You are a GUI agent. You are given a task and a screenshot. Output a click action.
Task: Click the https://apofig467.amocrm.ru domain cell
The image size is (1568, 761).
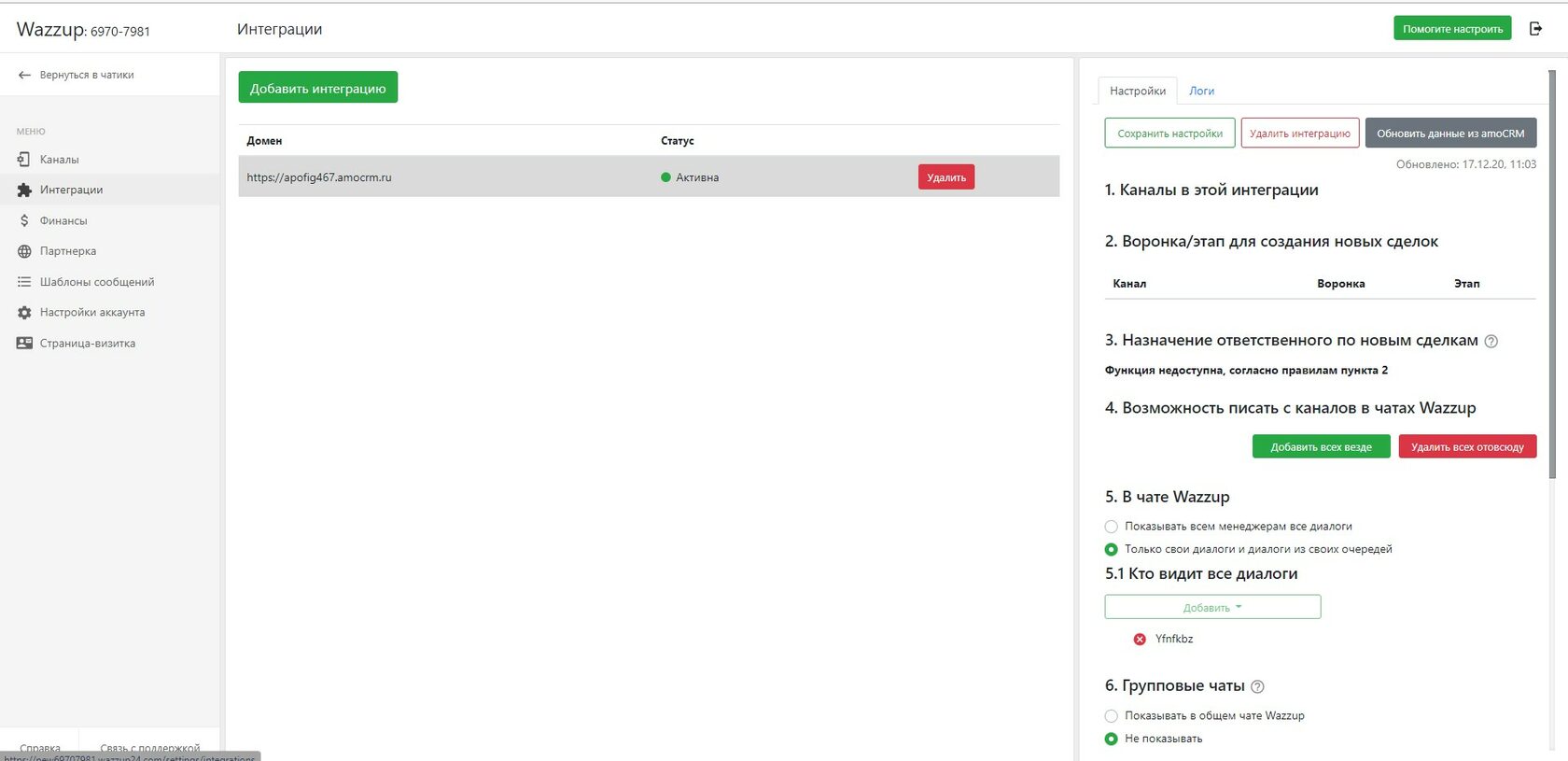pos(319,177)
